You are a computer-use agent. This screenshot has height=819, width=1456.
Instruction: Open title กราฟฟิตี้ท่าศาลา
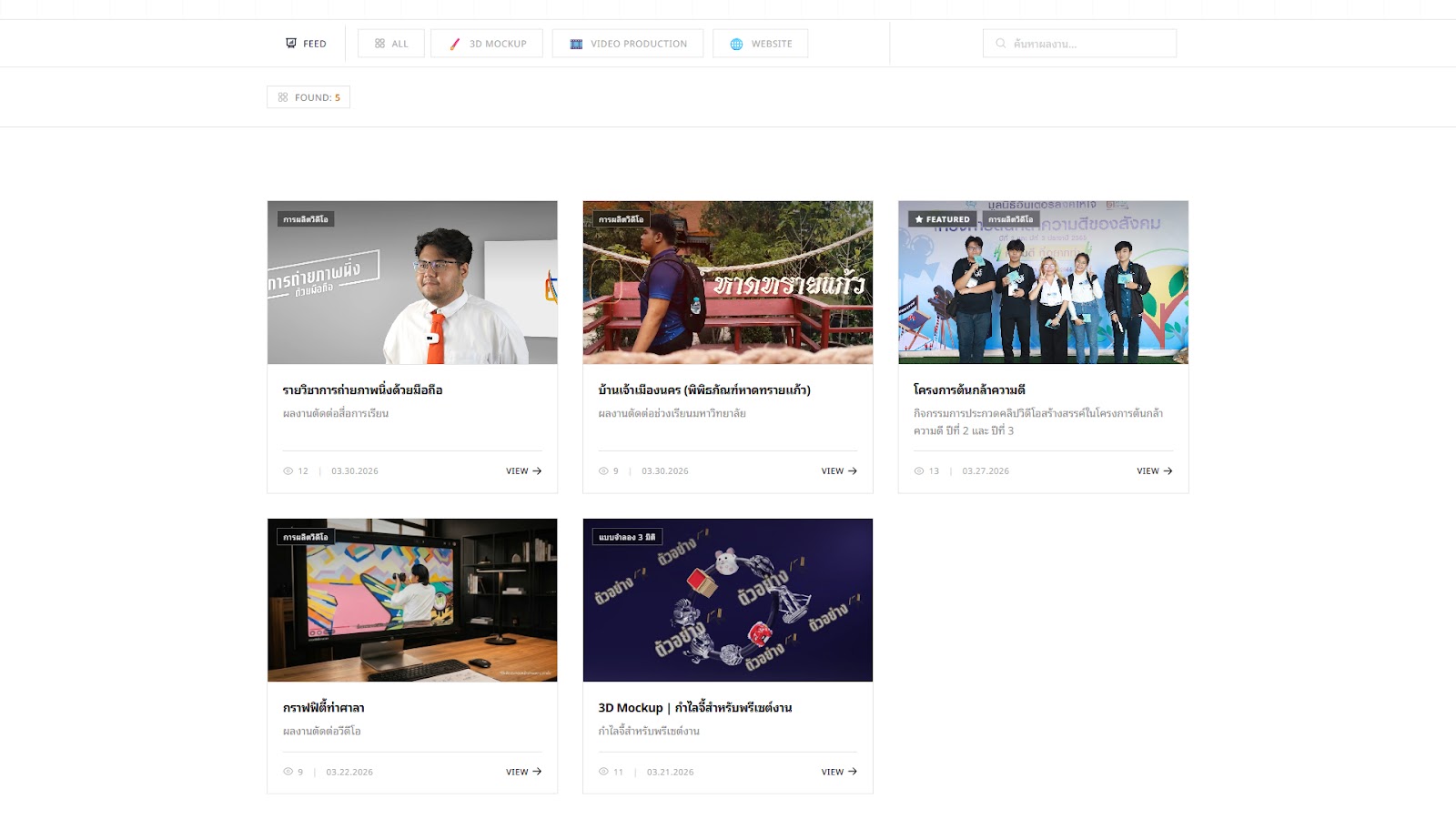coord(323,707)
